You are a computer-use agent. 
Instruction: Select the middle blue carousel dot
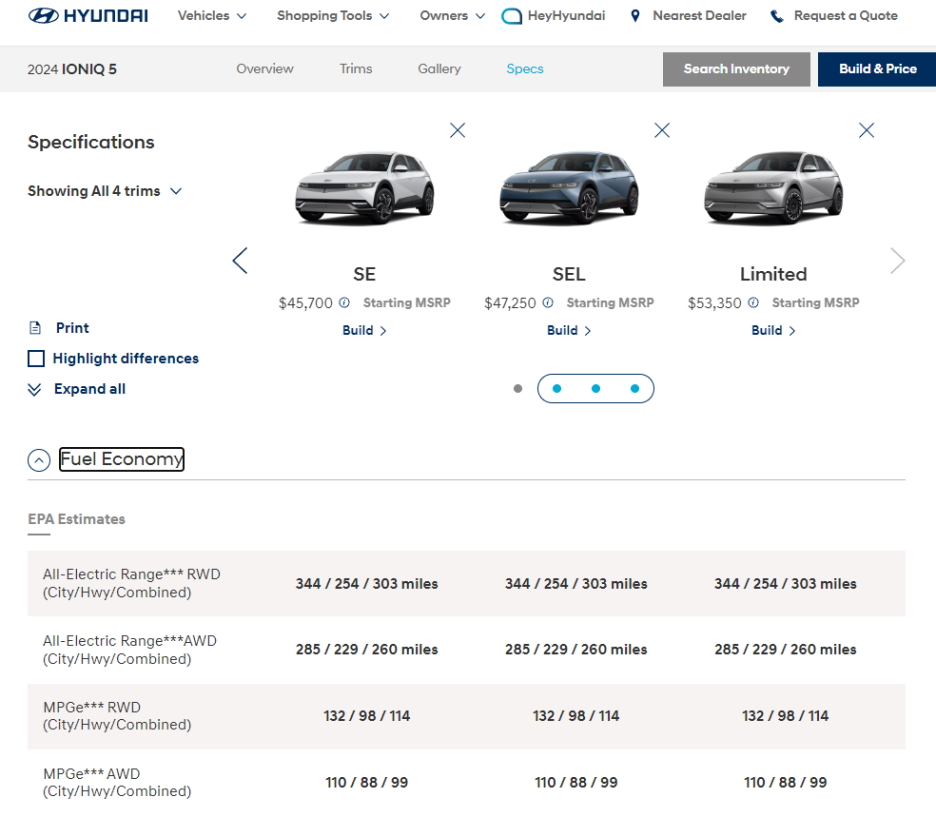(596, 389)
